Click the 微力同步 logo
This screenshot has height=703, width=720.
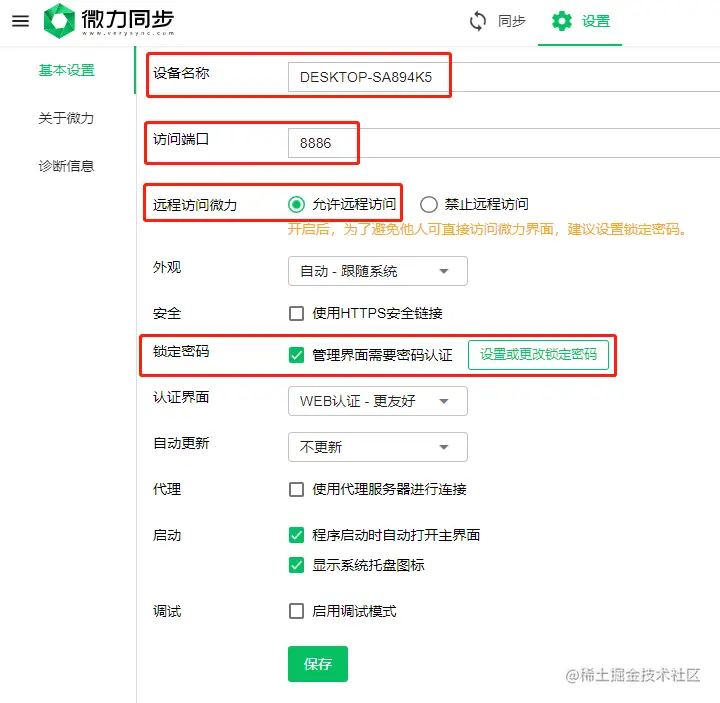(109, 21)
